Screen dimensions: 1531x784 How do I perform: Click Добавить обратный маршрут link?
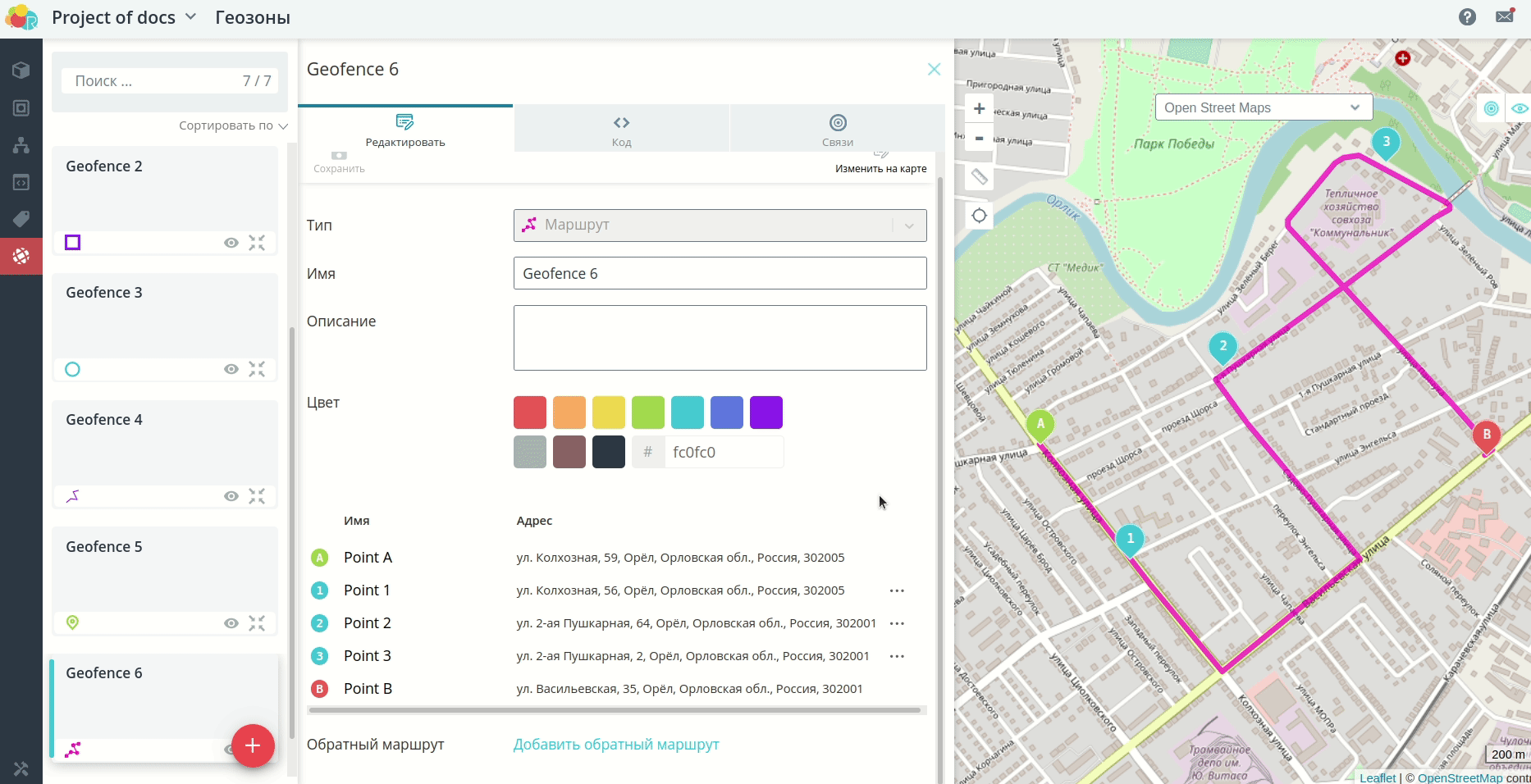(616, 745)
